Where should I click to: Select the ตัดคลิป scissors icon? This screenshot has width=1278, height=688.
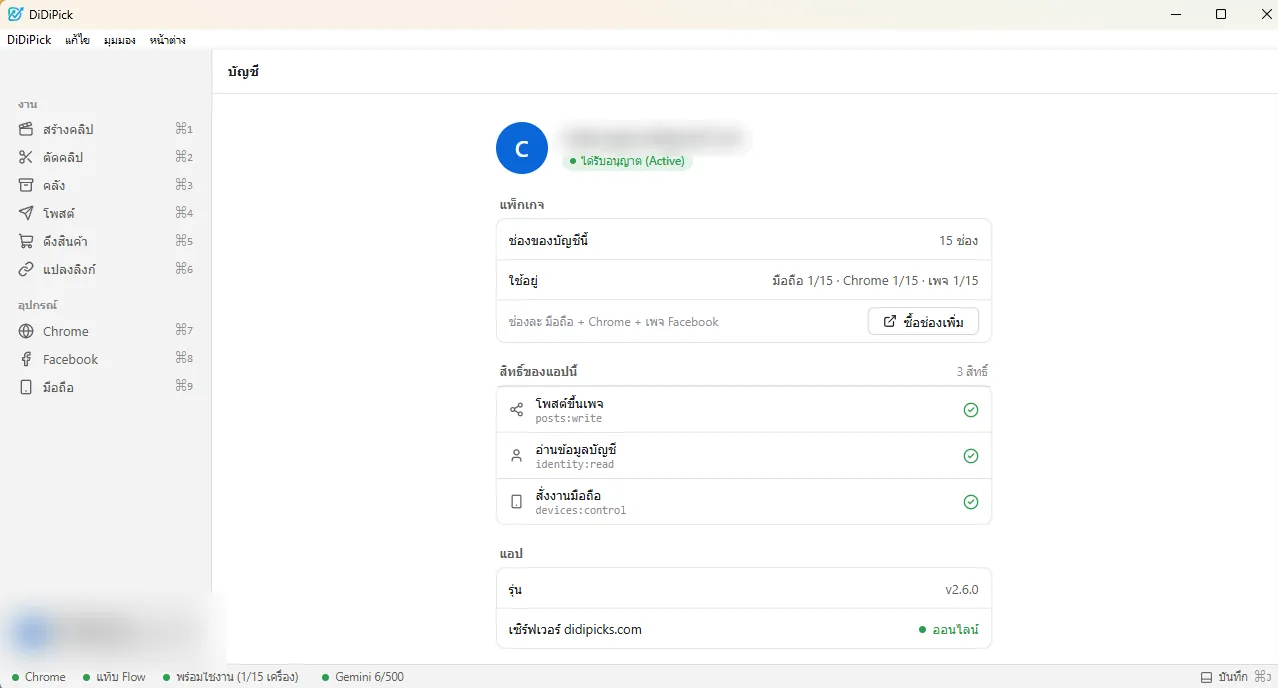(26, 157)
